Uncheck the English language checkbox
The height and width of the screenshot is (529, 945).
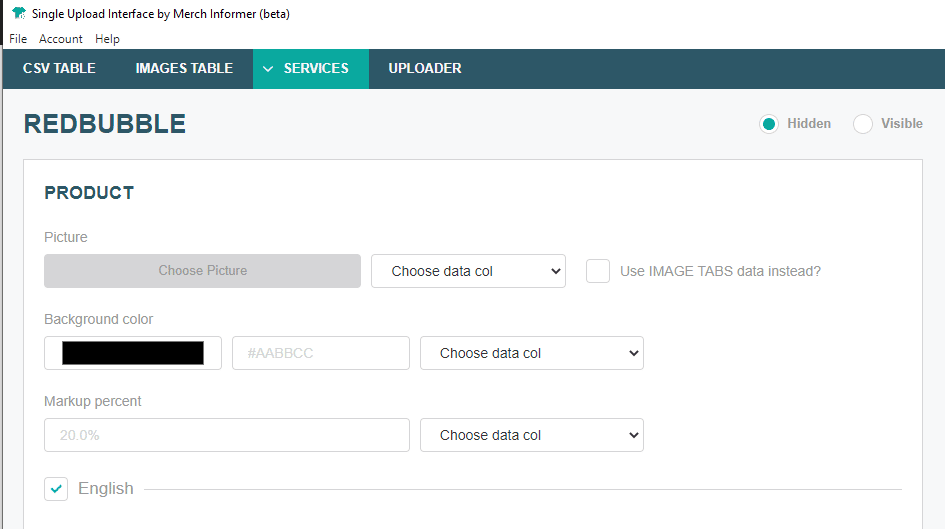[x=56, y=489]
